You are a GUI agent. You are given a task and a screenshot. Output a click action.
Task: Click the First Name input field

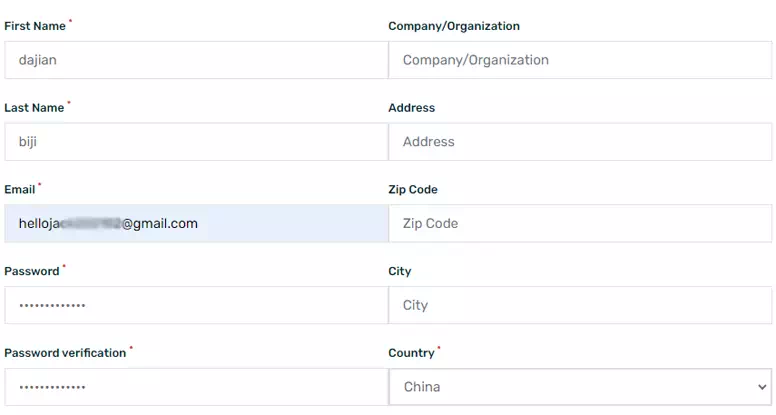click(x=195, y=60)
